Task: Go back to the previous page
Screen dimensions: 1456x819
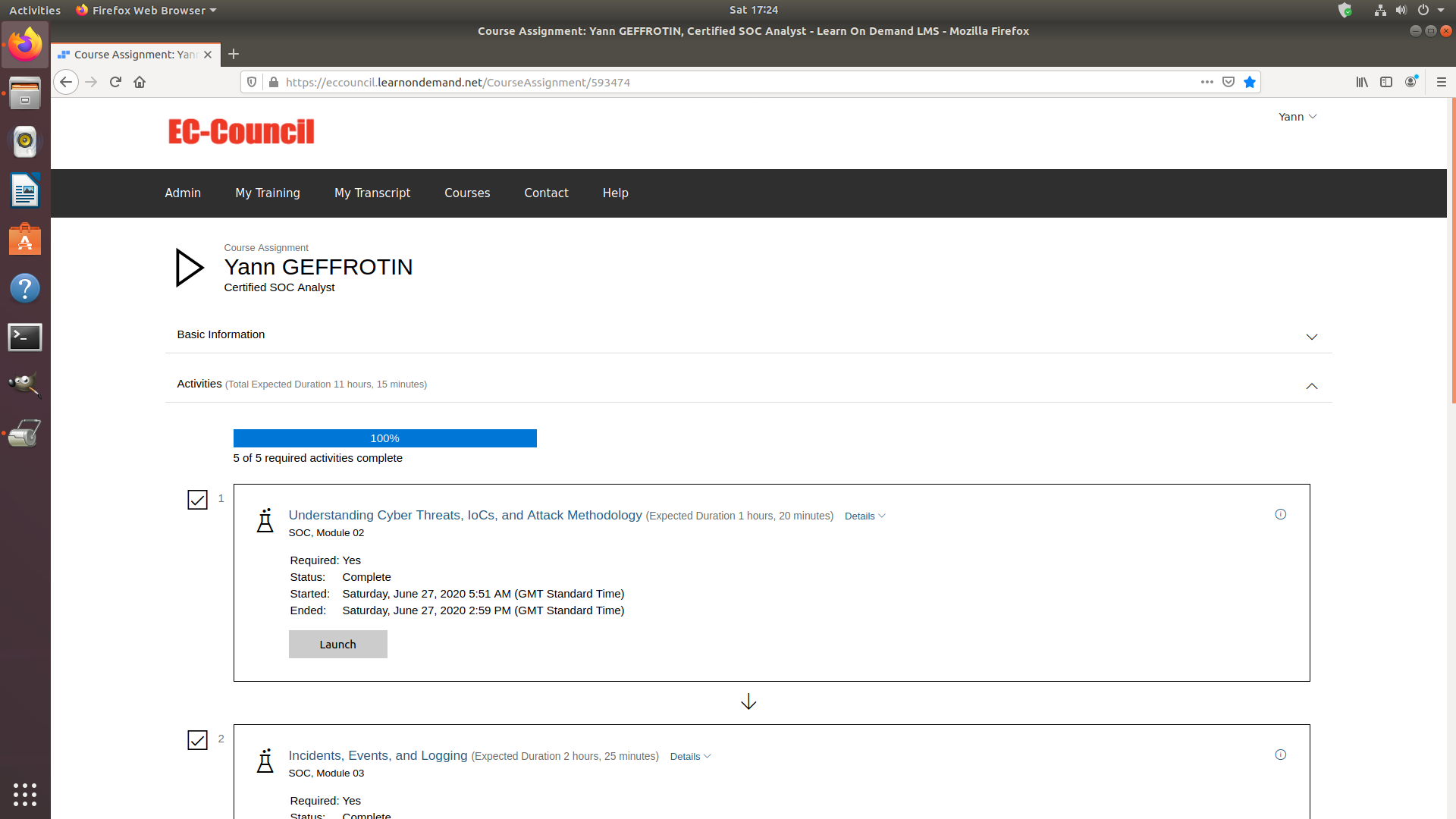Action: (x=66, y=82)
